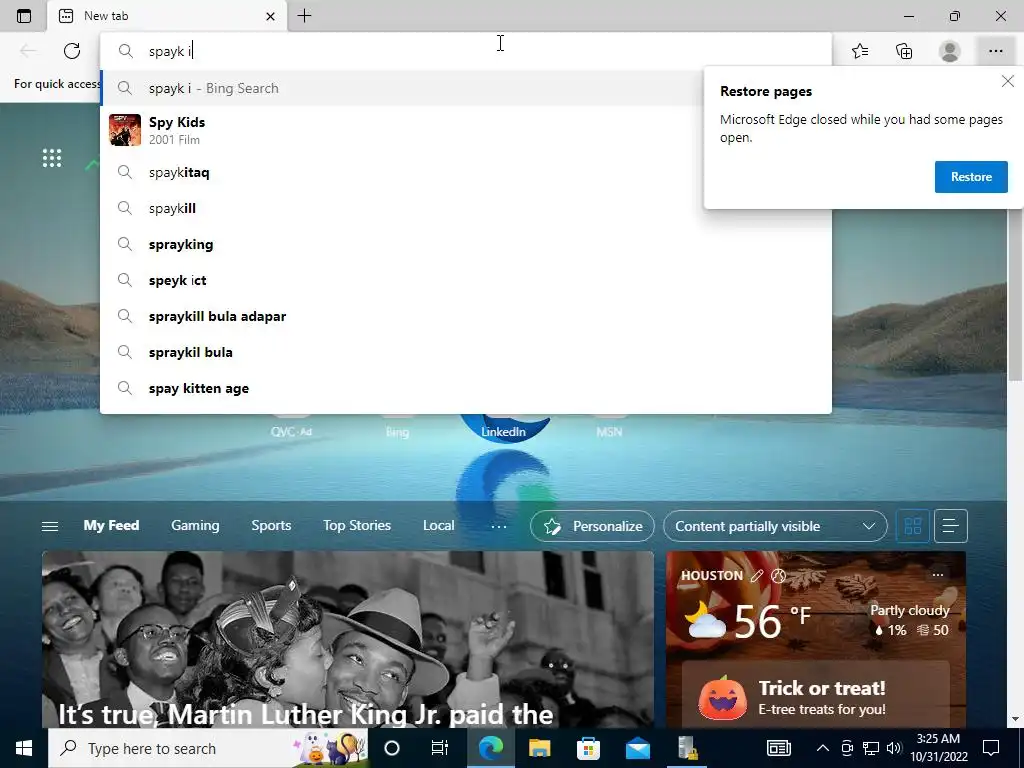Click the 56 °F temperature reading
This screenshot has height=768, width=1024.
(x=772, y=621)
